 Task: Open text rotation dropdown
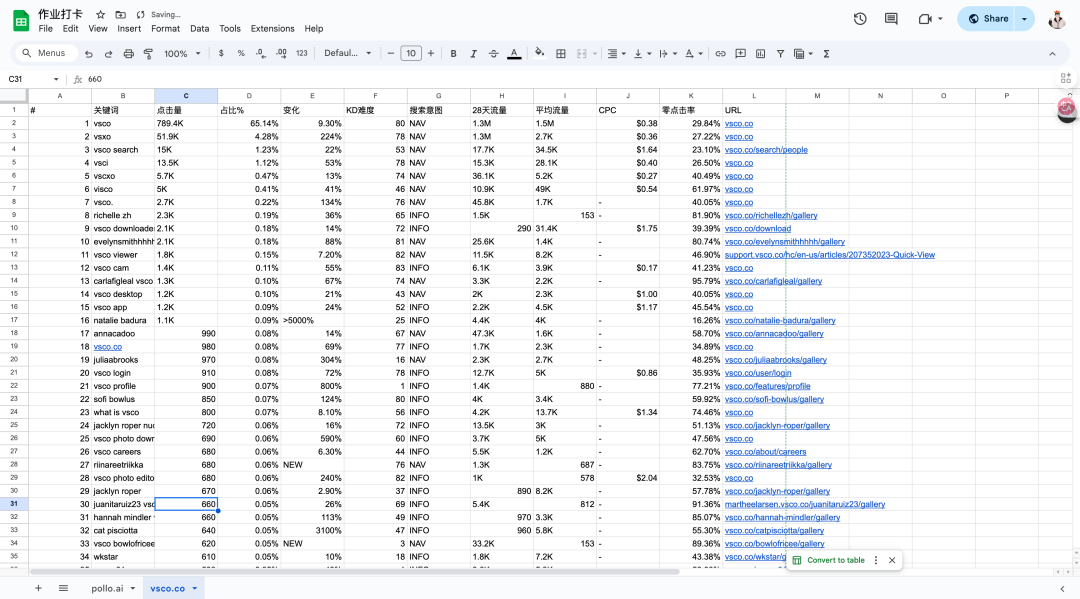[694, 54]
